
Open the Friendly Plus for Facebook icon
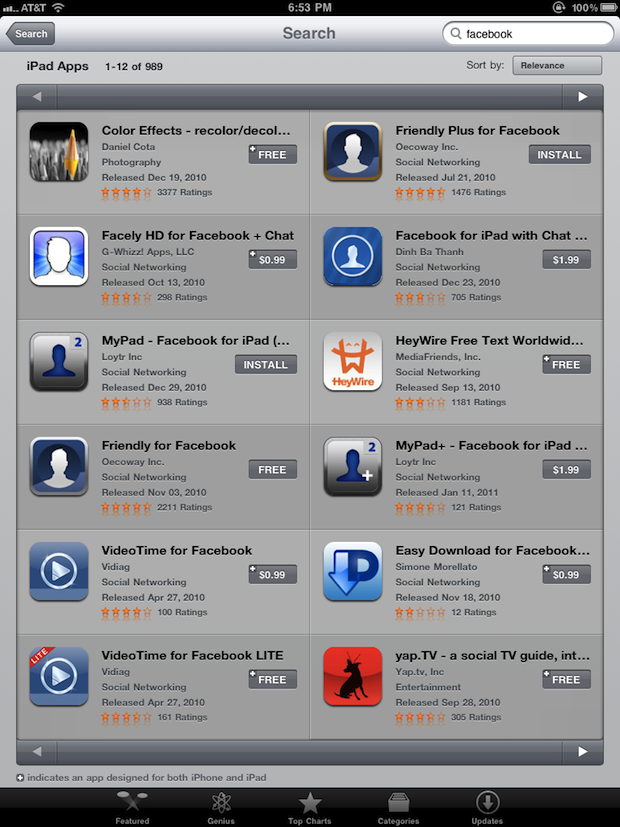click(x=353, y=152)
